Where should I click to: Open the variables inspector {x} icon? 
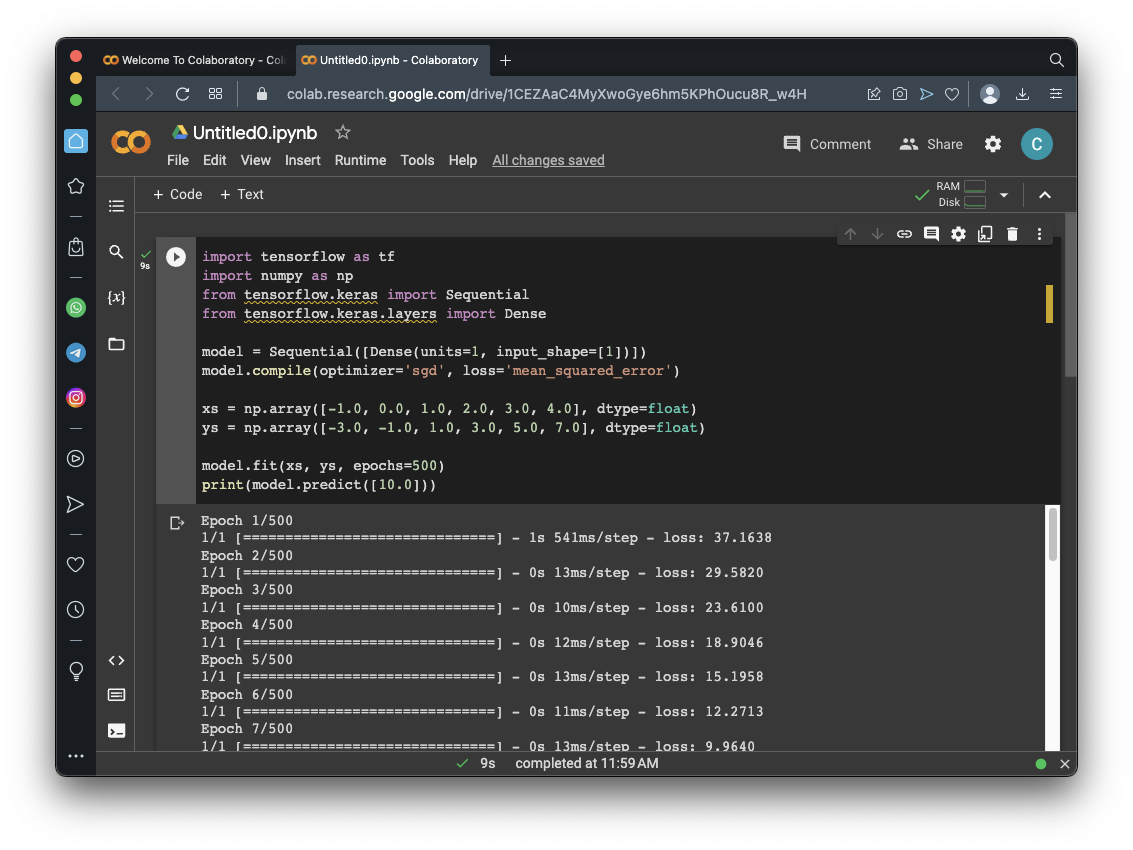(116, 298)
